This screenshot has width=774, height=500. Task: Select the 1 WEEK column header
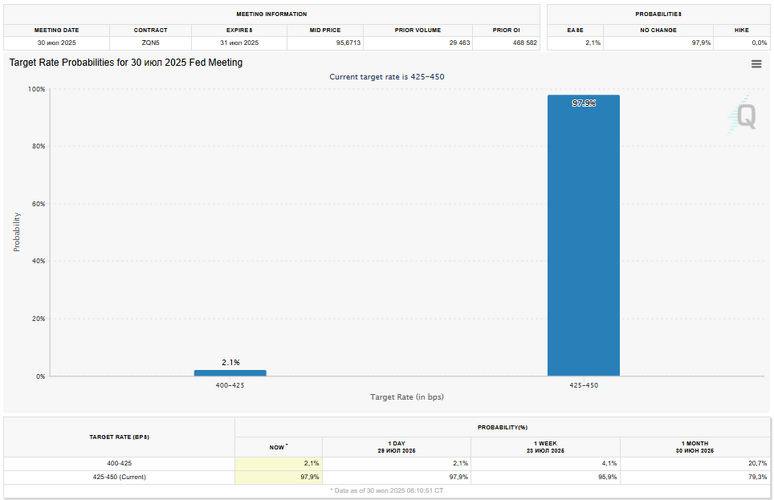[545, 445]
